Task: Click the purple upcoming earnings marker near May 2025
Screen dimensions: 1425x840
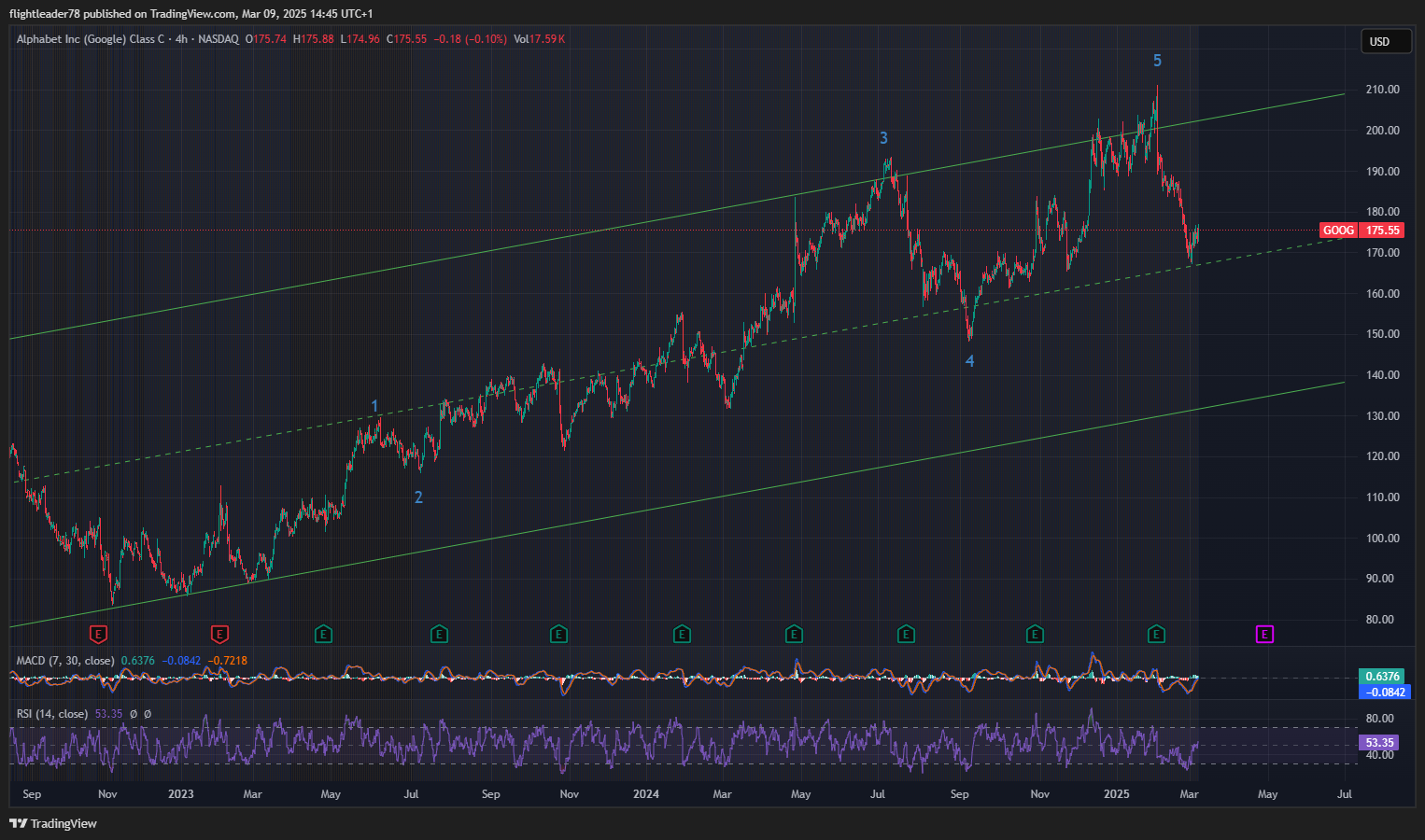Action: (x=1264, y=635)
